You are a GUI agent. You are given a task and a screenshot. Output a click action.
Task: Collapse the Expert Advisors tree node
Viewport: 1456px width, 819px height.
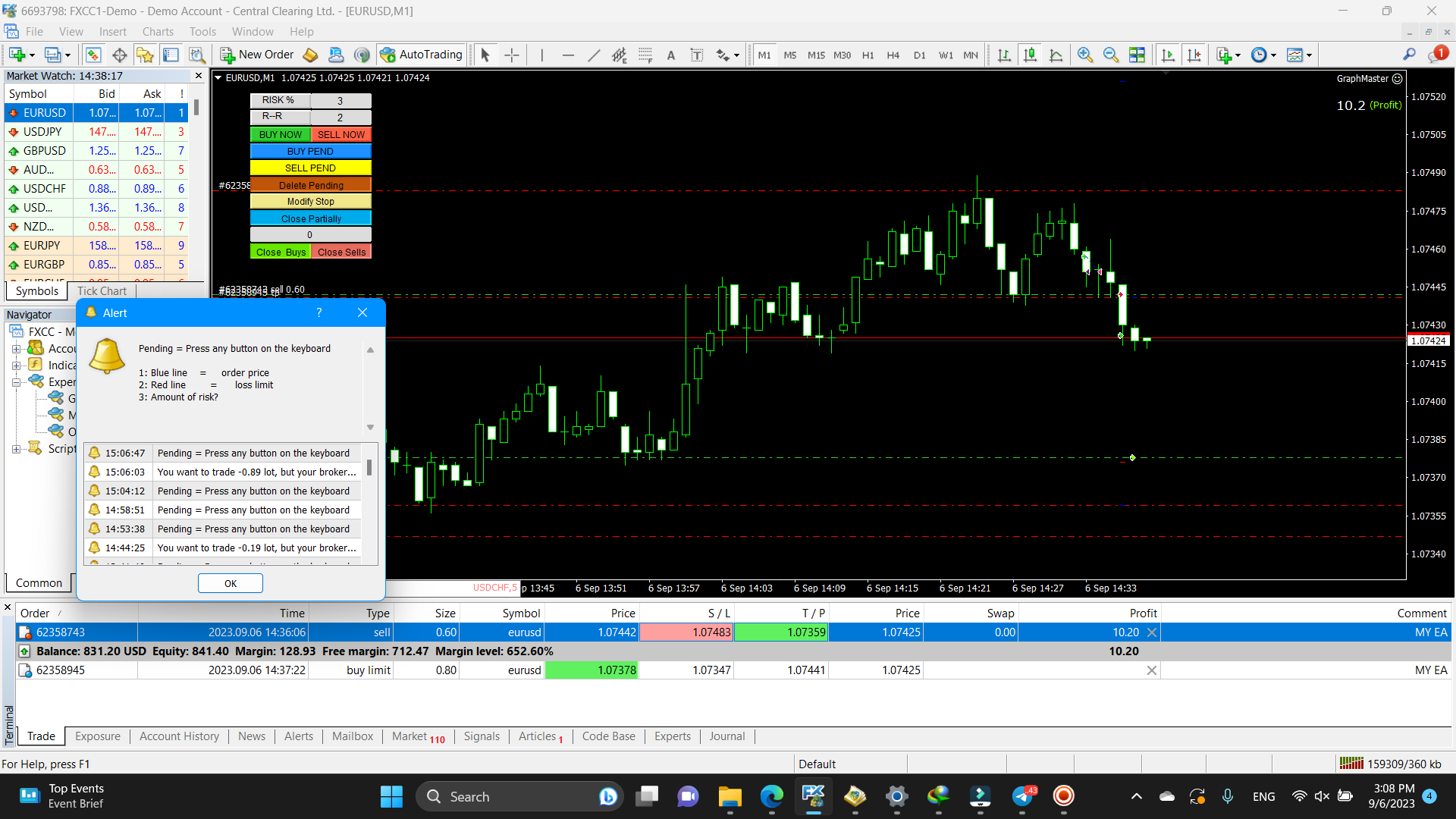point(17,381)
